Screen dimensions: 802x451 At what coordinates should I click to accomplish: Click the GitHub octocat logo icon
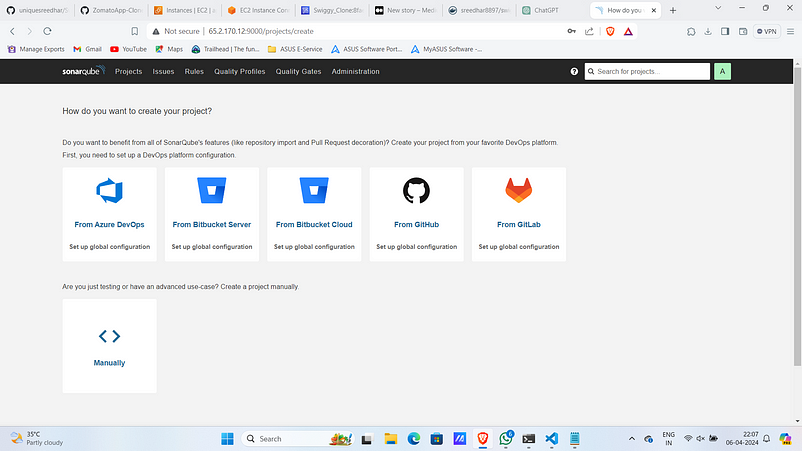click(x=416, y=191)
